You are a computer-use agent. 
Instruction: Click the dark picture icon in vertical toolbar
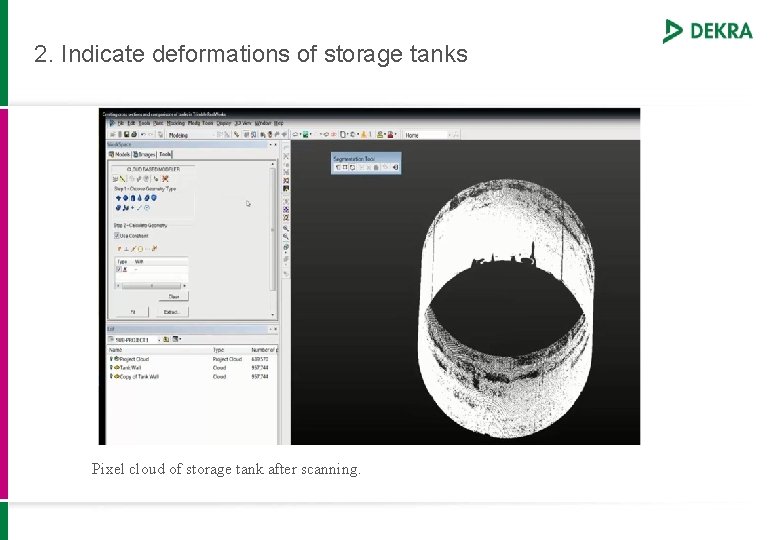tap(286, 188)
